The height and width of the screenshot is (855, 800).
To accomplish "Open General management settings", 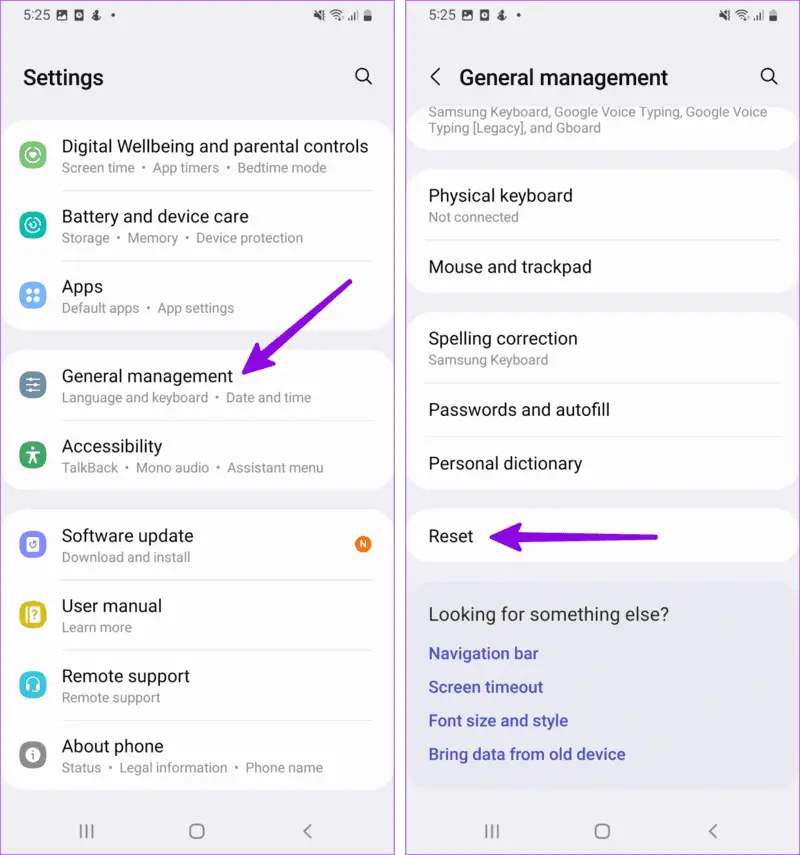I will [197, 386].
